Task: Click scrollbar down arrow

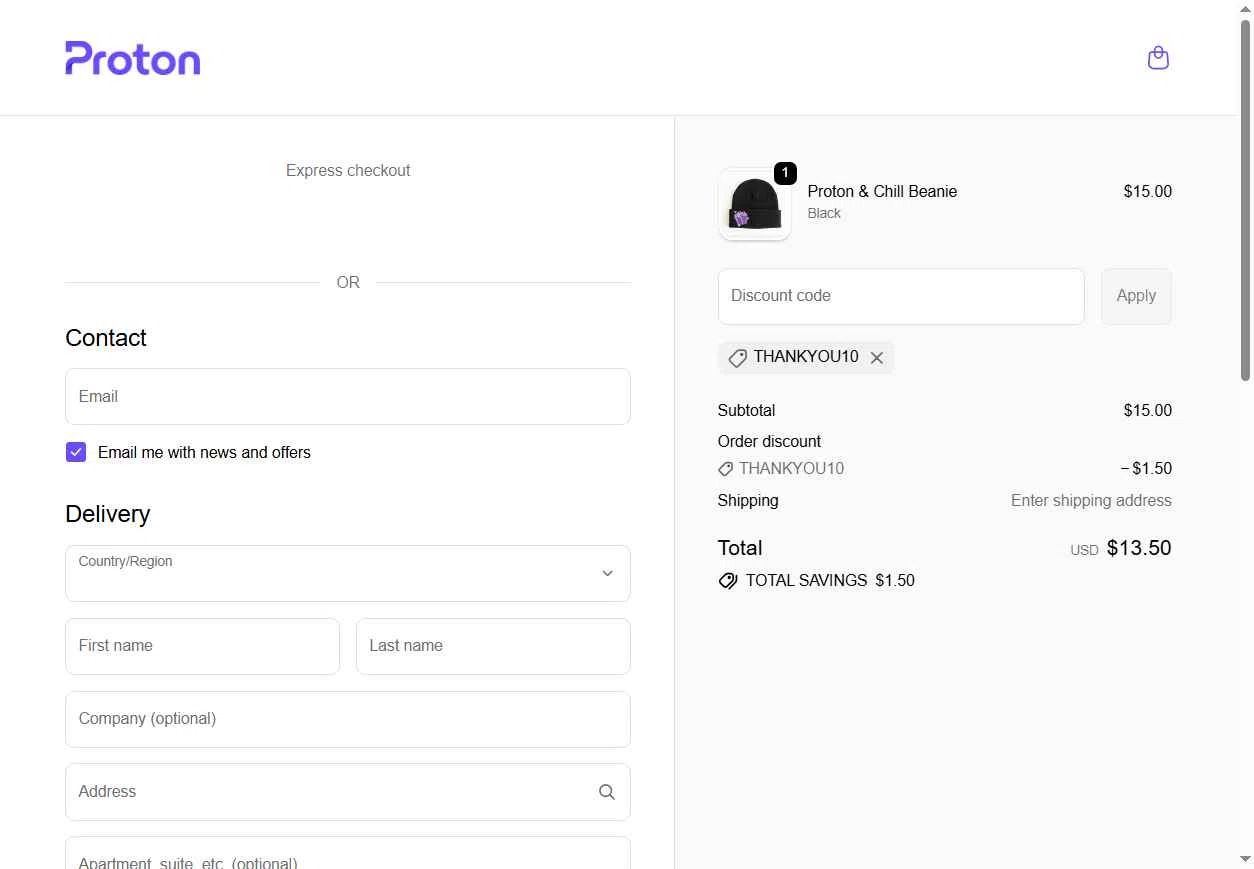Action: pyautogui.click(x=1245, y=860)
